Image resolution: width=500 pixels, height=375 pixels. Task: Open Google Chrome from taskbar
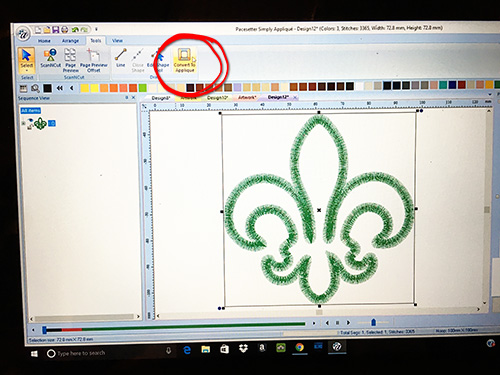pyautogui.click(x=300, y=347)
